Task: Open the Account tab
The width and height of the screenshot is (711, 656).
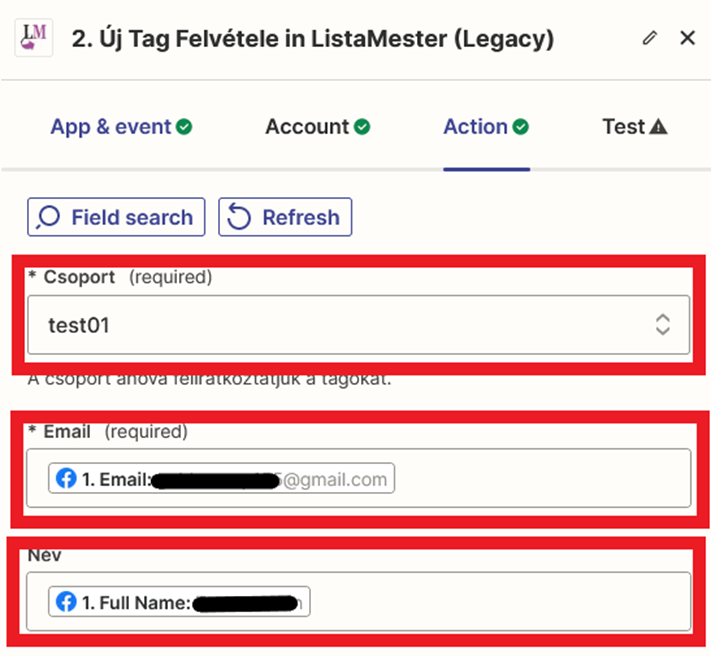Action: (317, 126)
